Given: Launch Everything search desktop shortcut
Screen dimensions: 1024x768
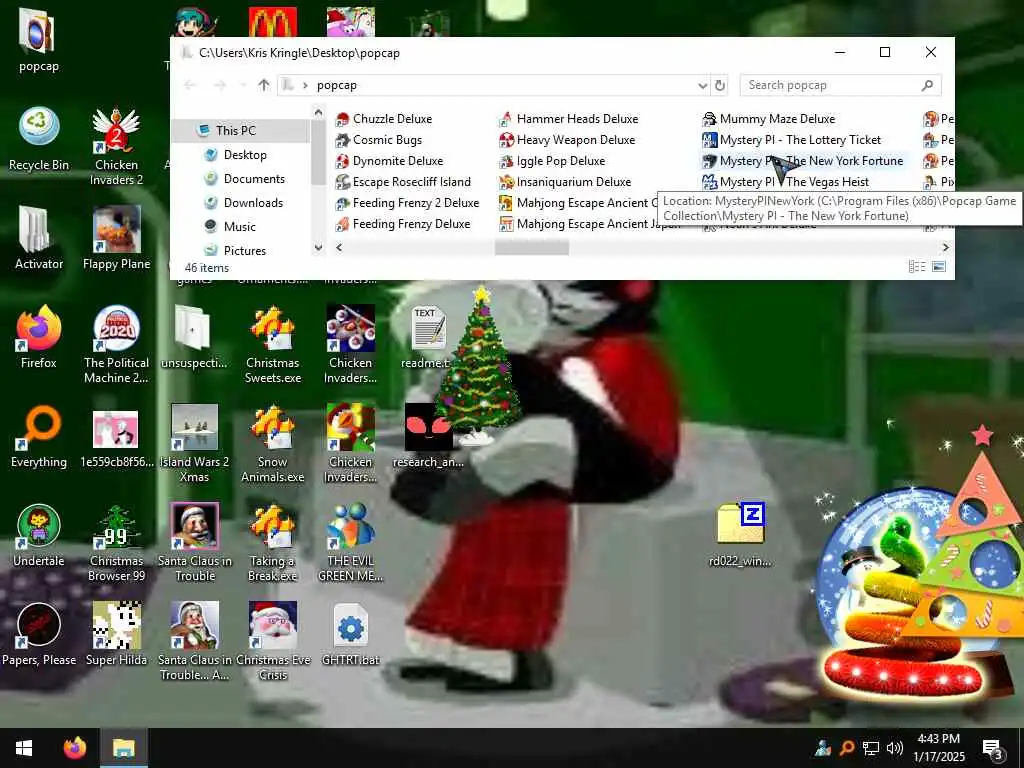Looking at the screenshot, I should click(x=39, y=436).
